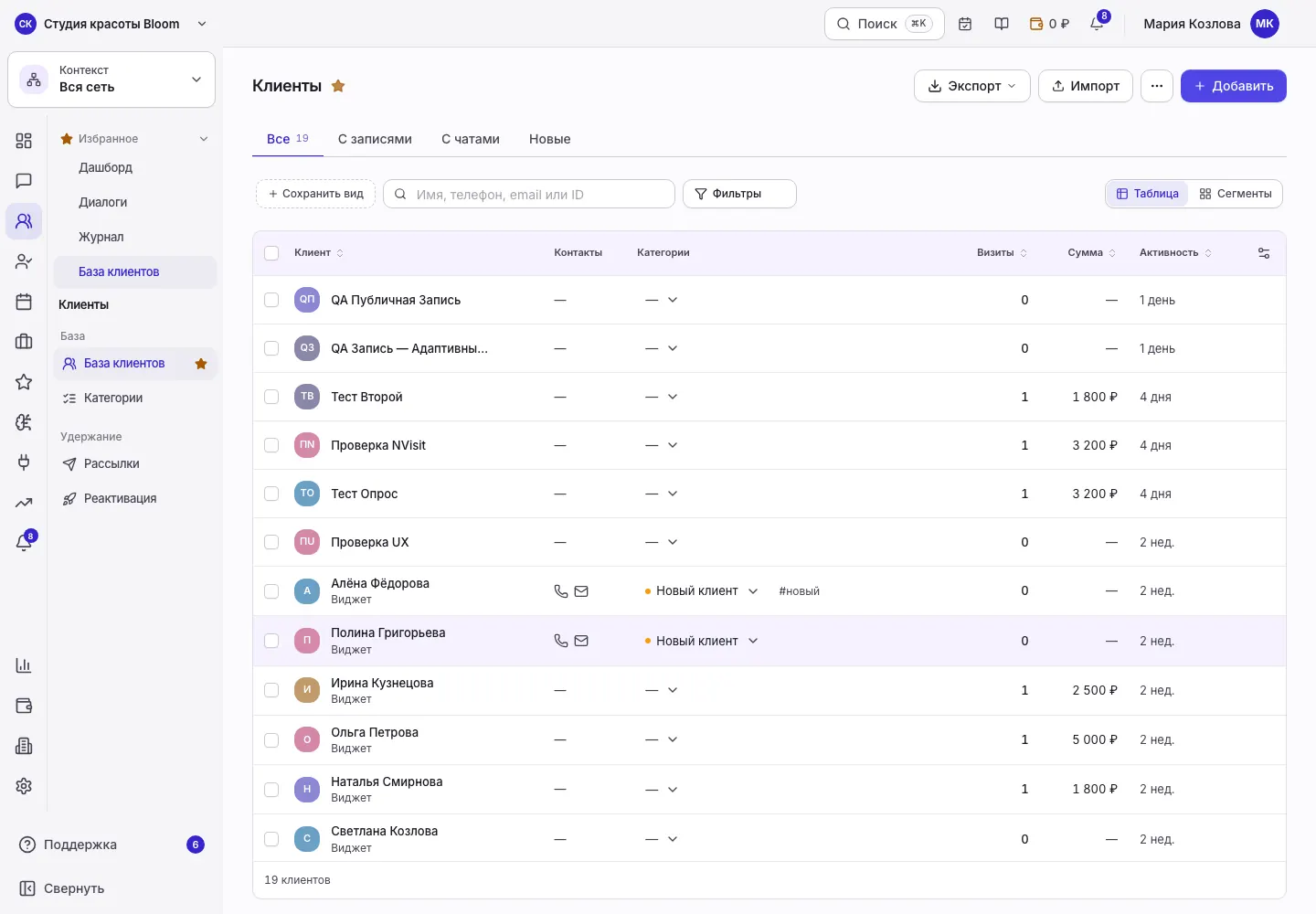Open the book documentation icon in top bar
This screenshot has height=914, width=1316.
point(1002,24)
